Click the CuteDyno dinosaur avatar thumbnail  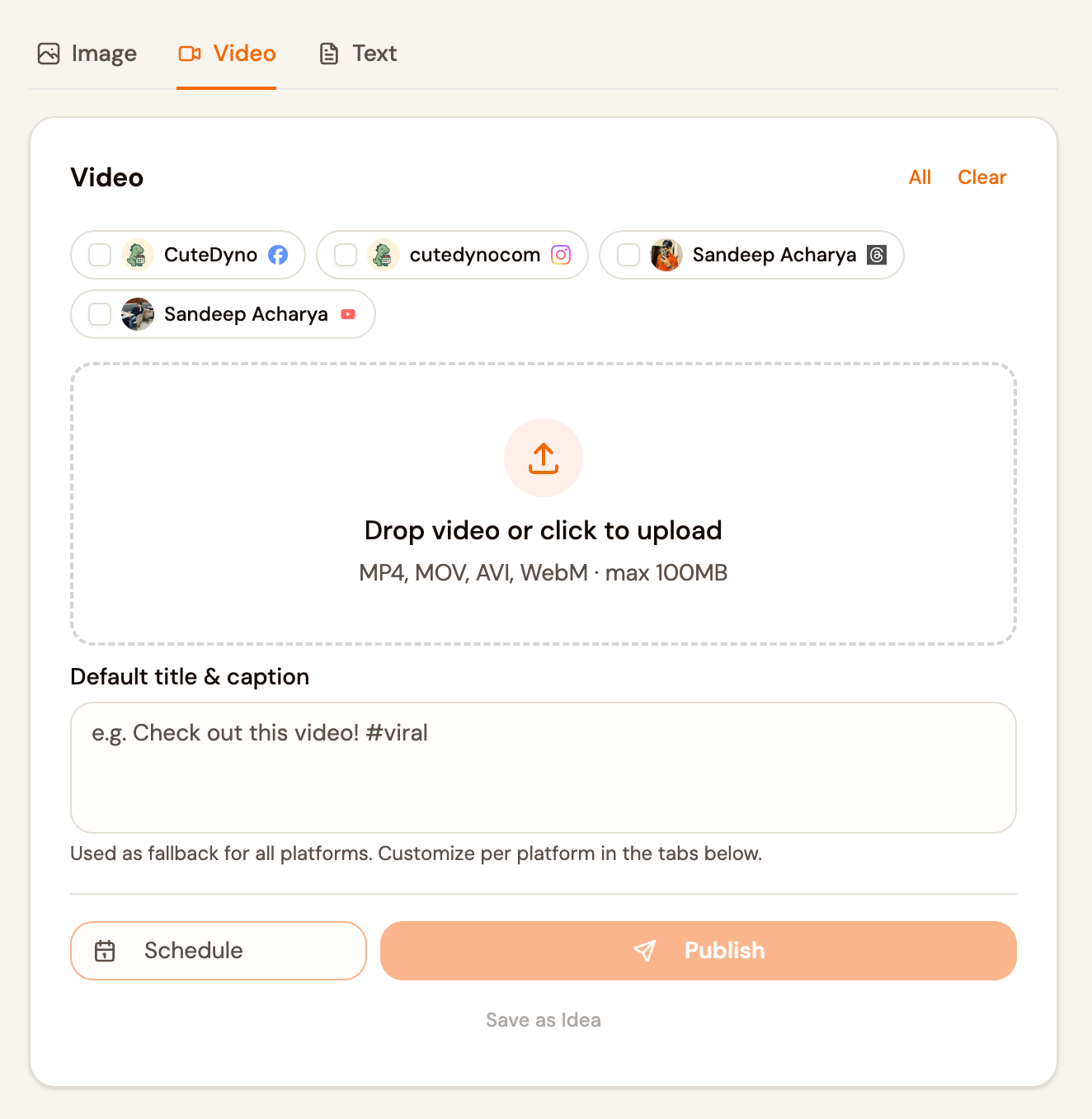click(x=137, y=255)
